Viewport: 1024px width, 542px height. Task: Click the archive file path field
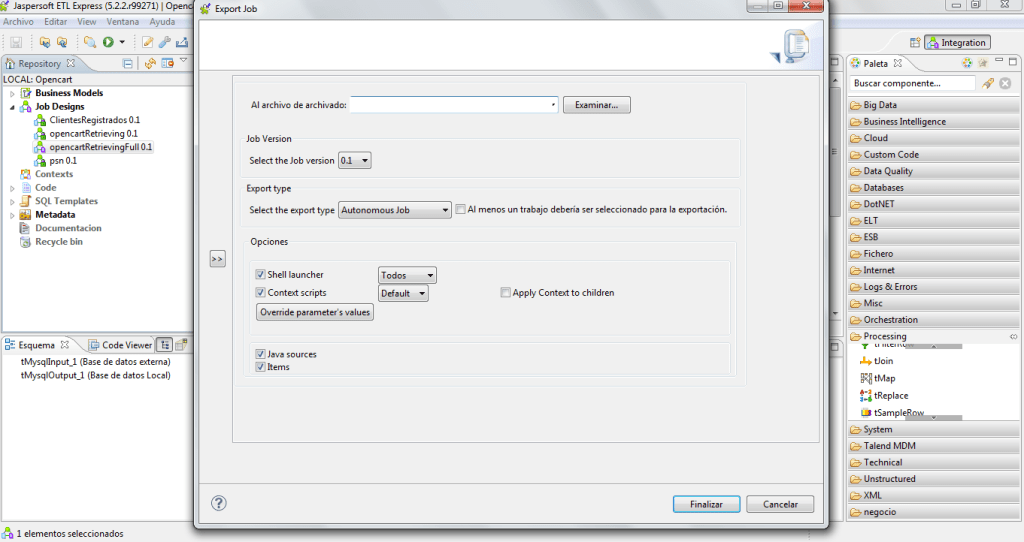click(x=452, y=105)
